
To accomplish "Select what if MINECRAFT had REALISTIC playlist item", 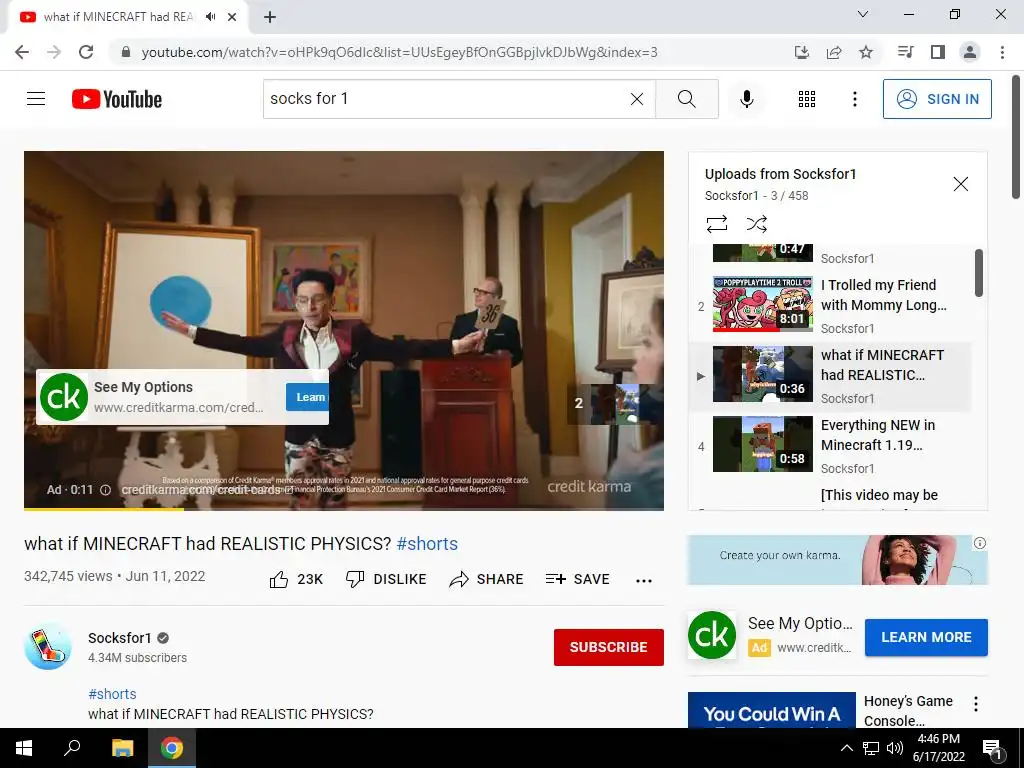I will (x=831, y=376).
